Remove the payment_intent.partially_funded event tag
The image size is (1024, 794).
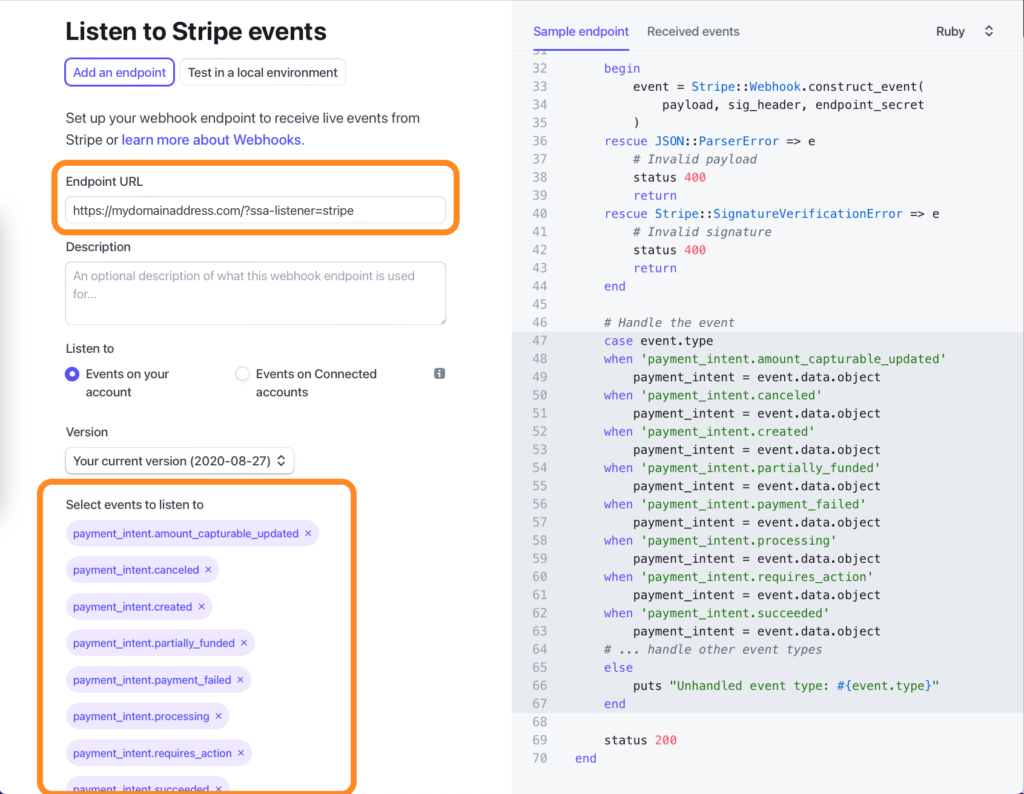coord(246,643)
